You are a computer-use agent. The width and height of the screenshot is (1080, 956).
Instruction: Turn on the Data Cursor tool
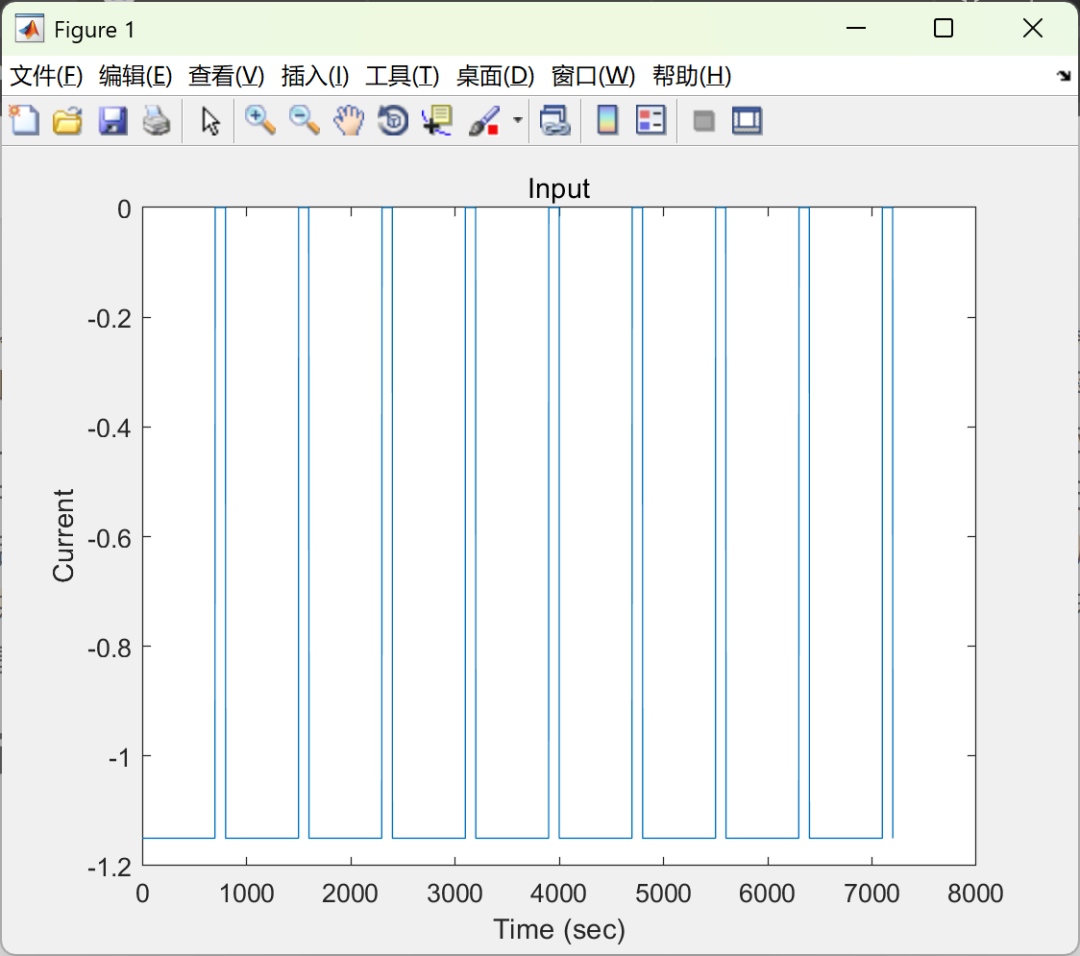pyautogui.click(x=435, y=120)
